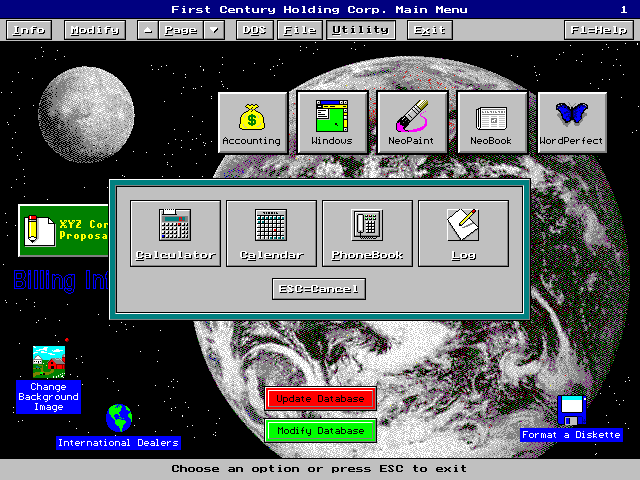Screen dimensions: 640x480
Task: Open the PhoneBook utility
Action: pos(367,233)
